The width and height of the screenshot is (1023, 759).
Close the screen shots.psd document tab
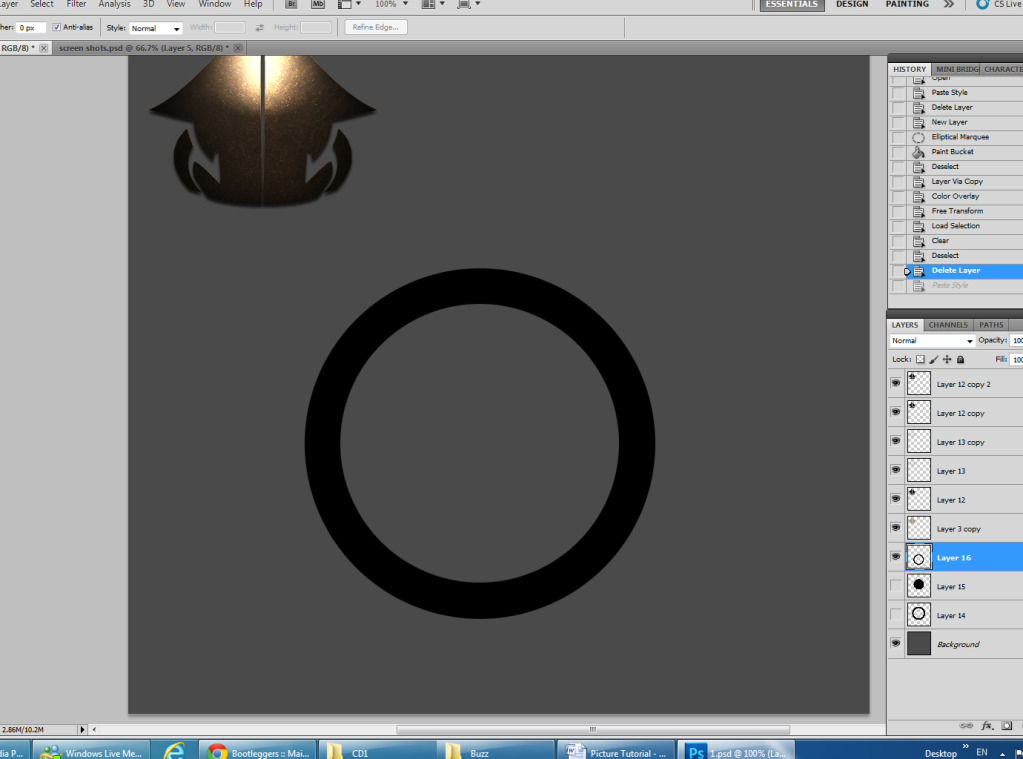(238, 48)
